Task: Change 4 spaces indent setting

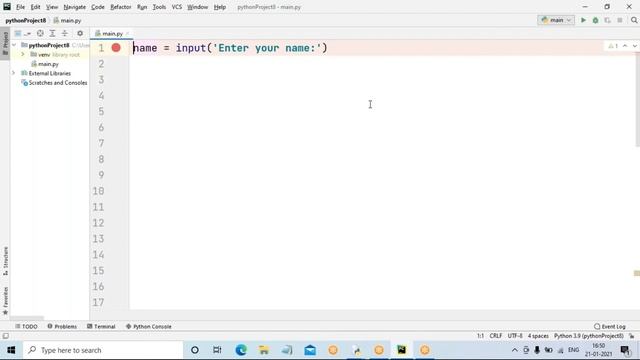Action: coord(538,336)
